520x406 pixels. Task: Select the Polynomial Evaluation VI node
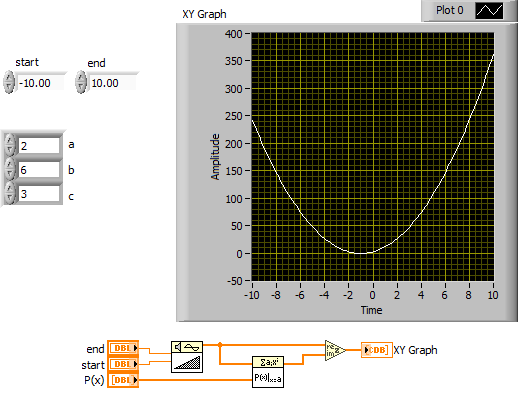point(268,372)
